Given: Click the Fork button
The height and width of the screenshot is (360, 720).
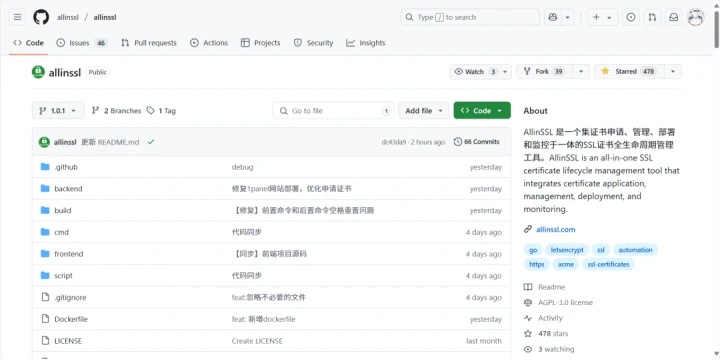Looking at the screenshot, I should coord(545,72).
